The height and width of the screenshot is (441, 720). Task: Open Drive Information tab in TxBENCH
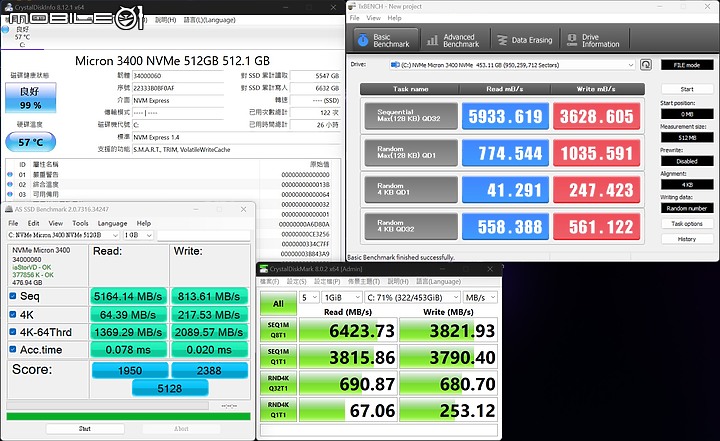point(594,40)
